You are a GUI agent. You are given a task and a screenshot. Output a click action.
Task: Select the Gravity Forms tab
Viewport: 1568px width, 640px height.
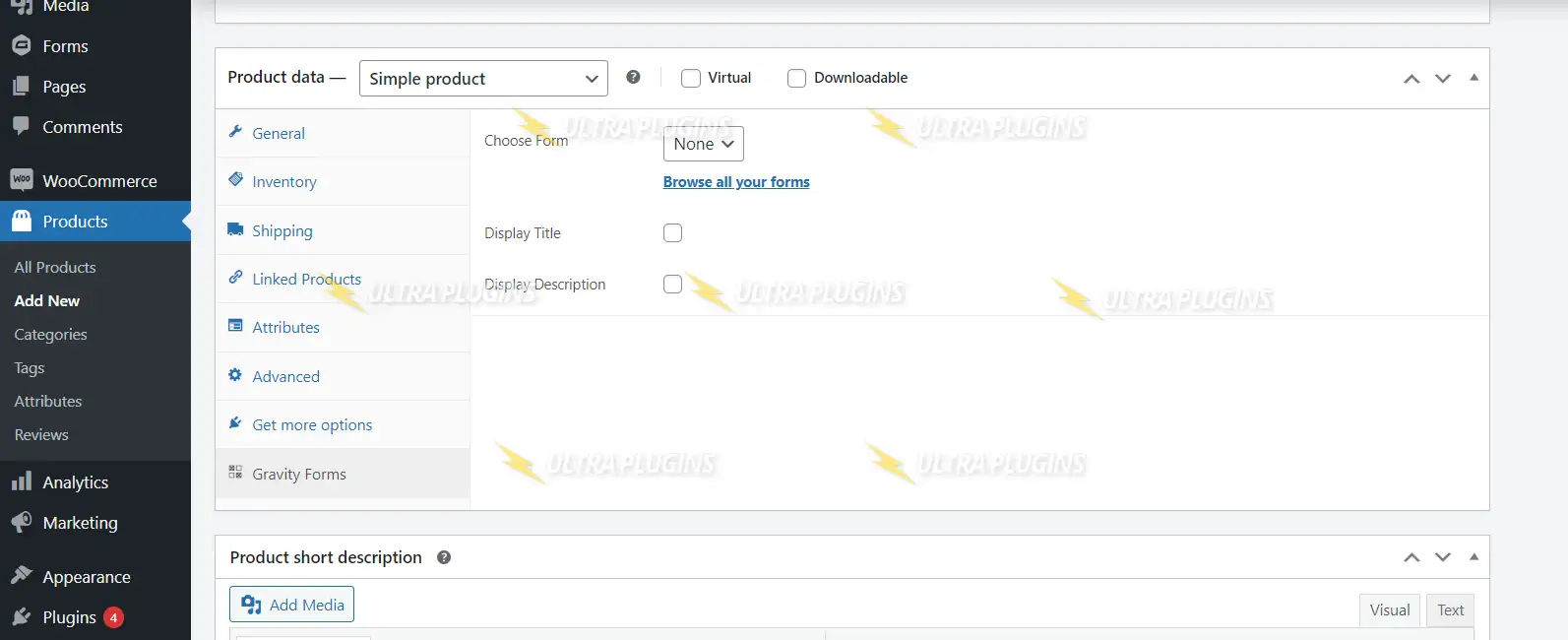(343, 474)
